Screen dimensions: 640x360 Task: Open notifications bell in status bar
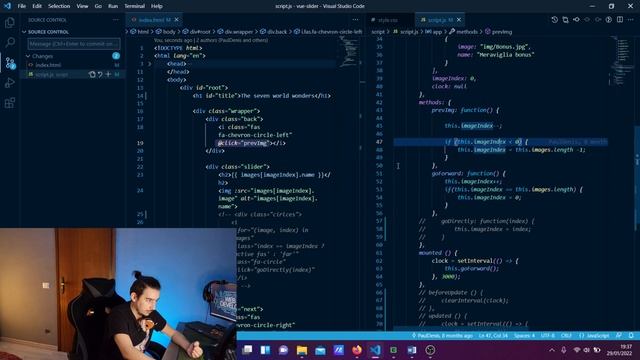(x=631, y=336)
